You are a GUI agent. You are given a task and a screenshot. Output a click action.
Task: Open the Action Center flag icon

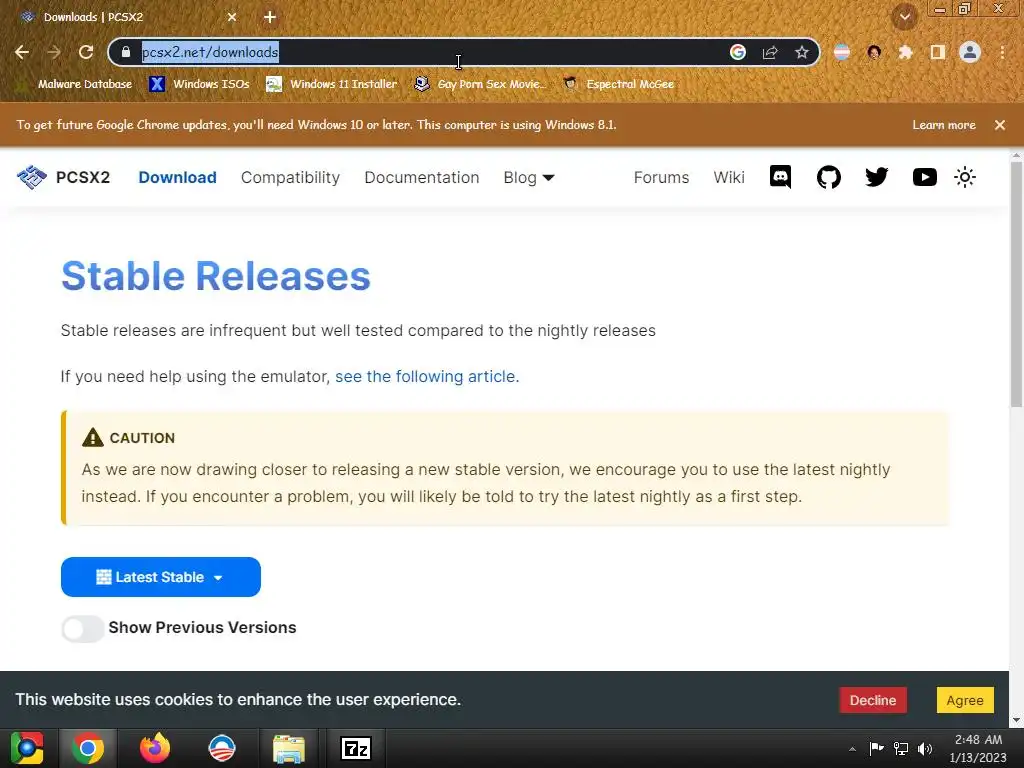click(x=876, y=748)
